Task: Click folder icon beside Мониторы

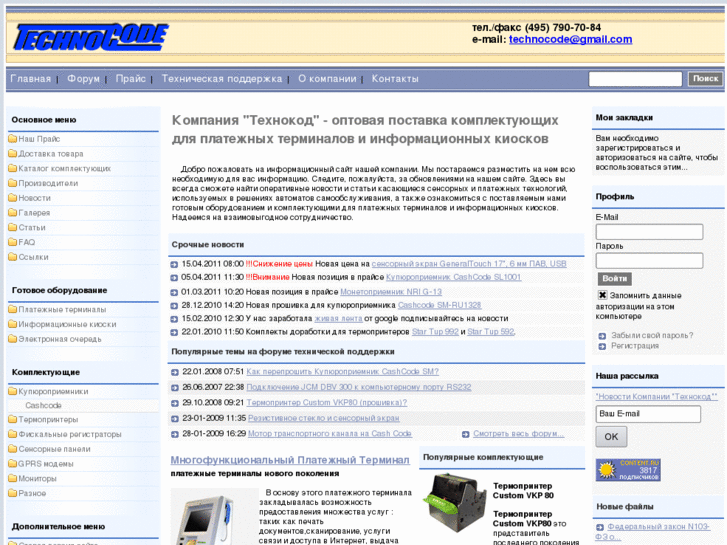Action: pos(13,478)
